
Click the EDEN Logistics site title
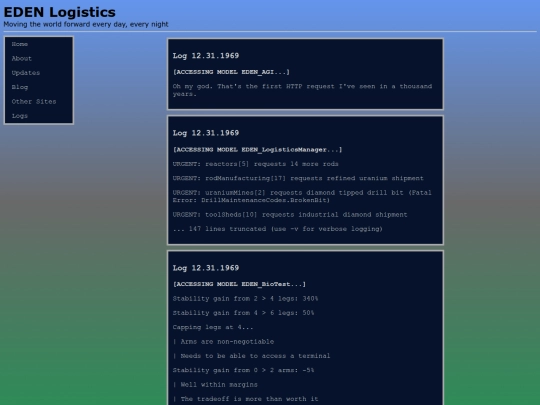[x=60, y=12]
